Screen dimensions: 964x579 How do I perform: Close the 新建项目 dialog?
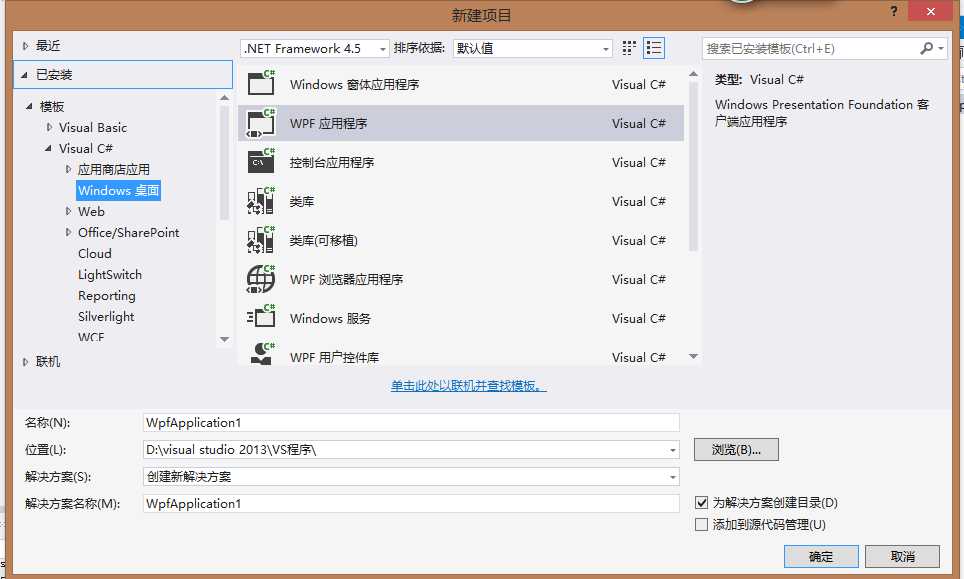931,11
